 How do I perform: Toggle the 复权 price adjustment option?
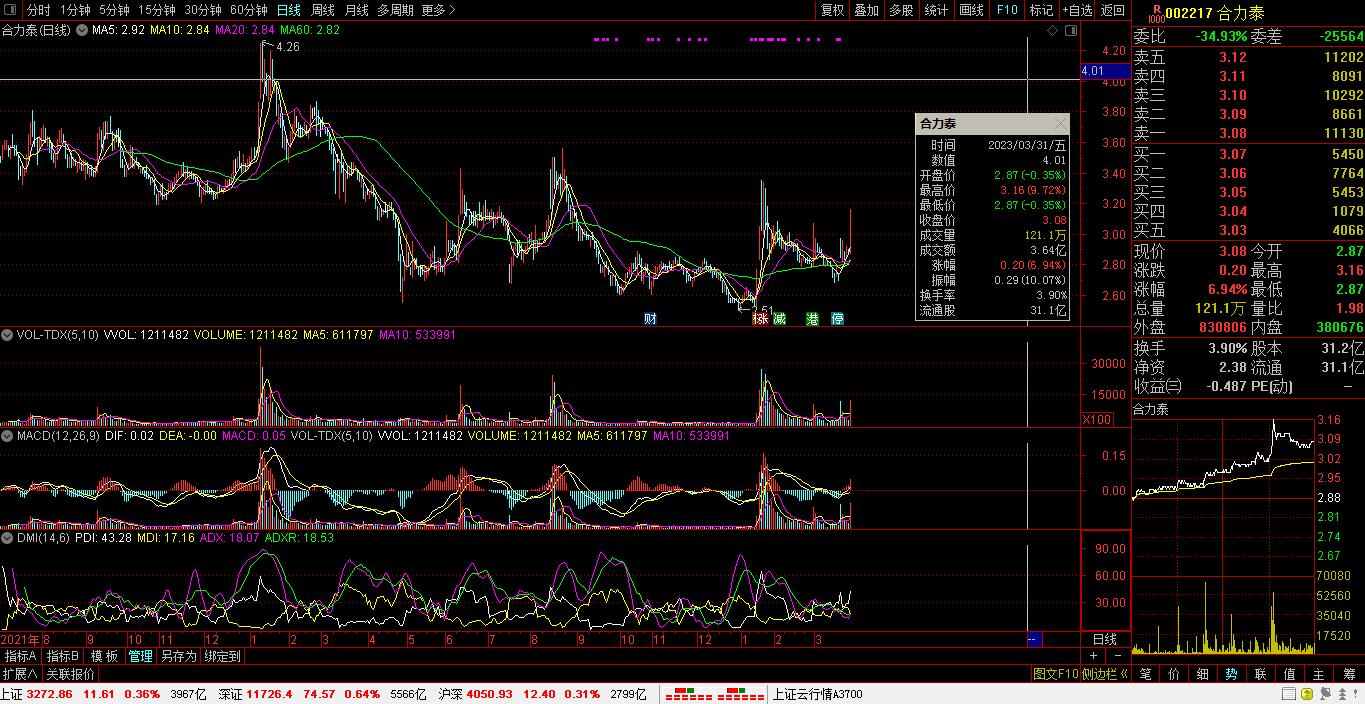(832, 10)
